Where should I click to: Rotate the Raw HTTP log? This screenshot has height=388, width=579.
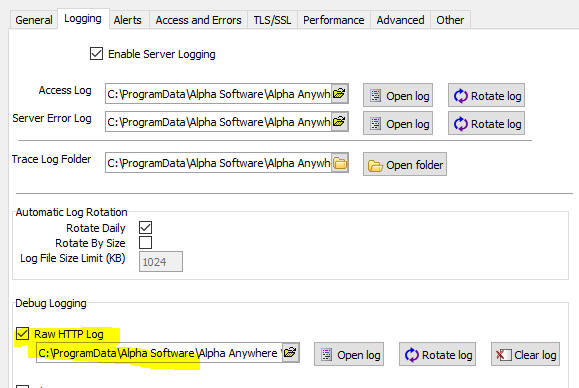[437, 354]
